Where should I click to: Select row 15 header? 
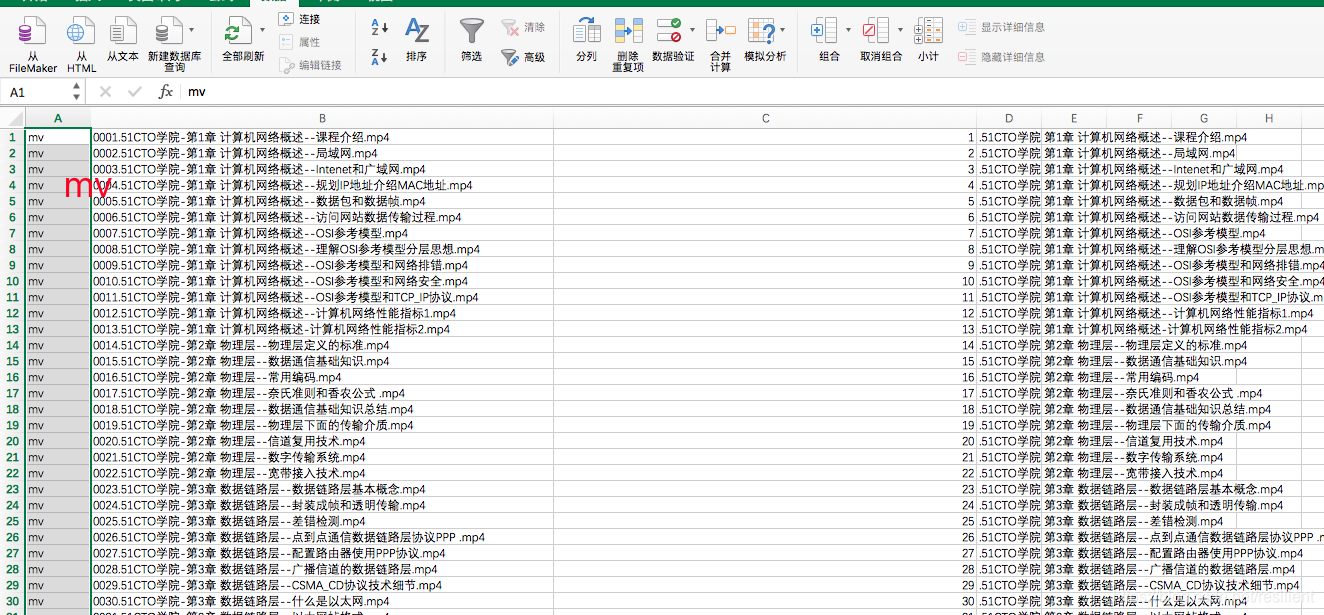pyautogui.click(x=12, y=361)
